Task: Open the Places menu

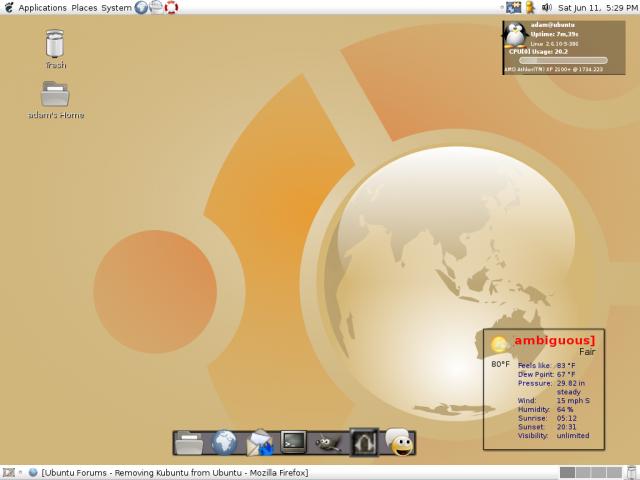Action: [84, 8]
